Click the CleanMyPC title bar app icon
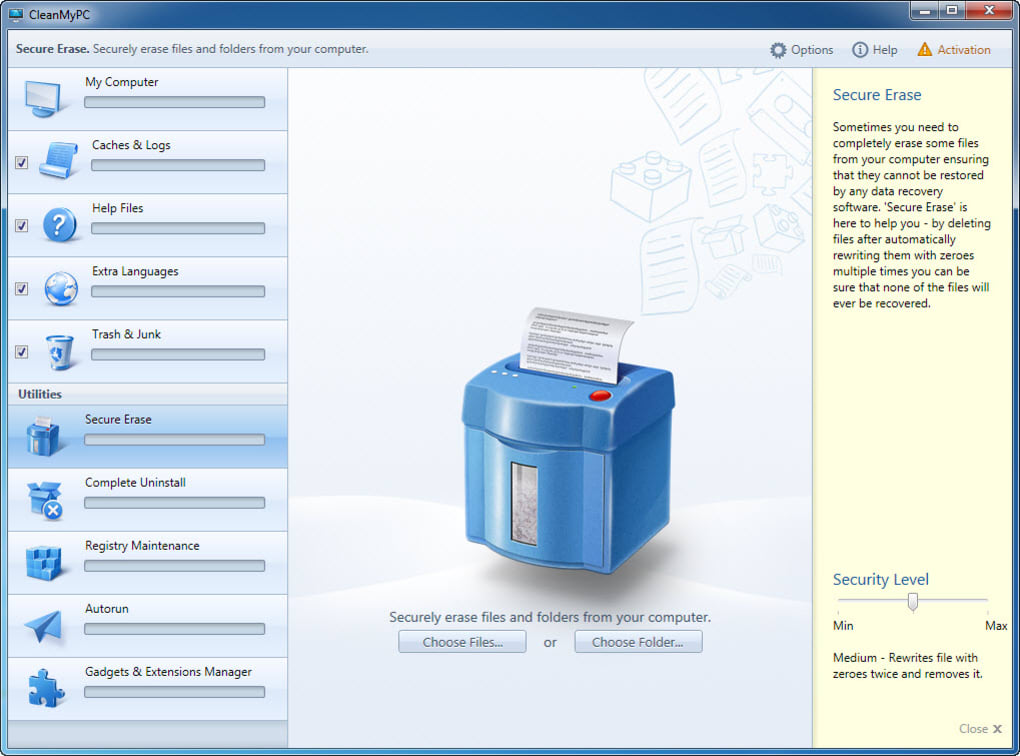Screen dimensions: 1020x756 (16, 14)
